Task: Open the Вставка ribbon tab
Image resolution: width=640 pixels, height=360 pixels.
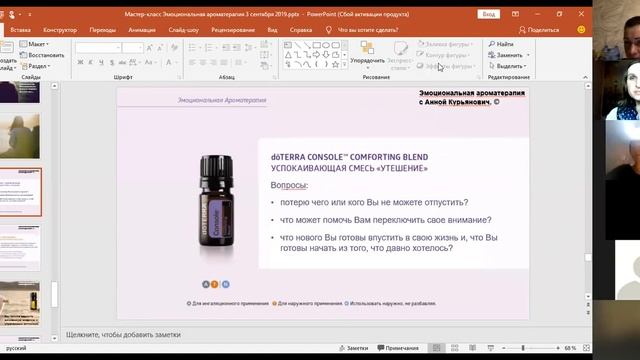Action: click(x=20, y=30)
